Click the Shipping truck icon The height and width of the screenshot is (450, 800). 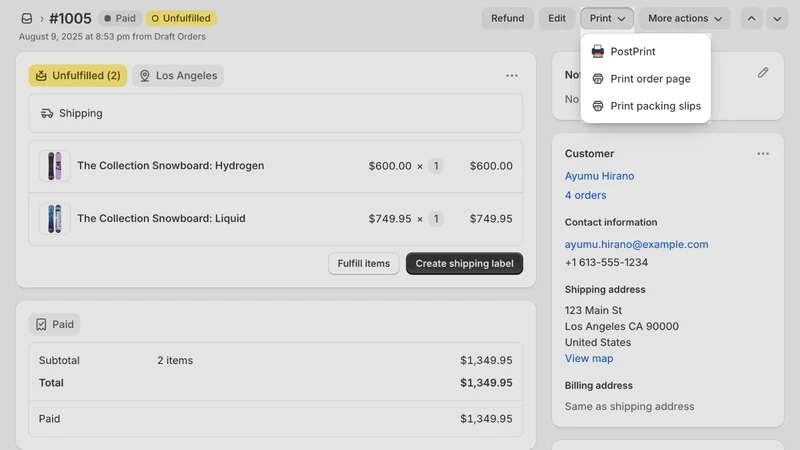pyautogui.click(x=47, y=113)
